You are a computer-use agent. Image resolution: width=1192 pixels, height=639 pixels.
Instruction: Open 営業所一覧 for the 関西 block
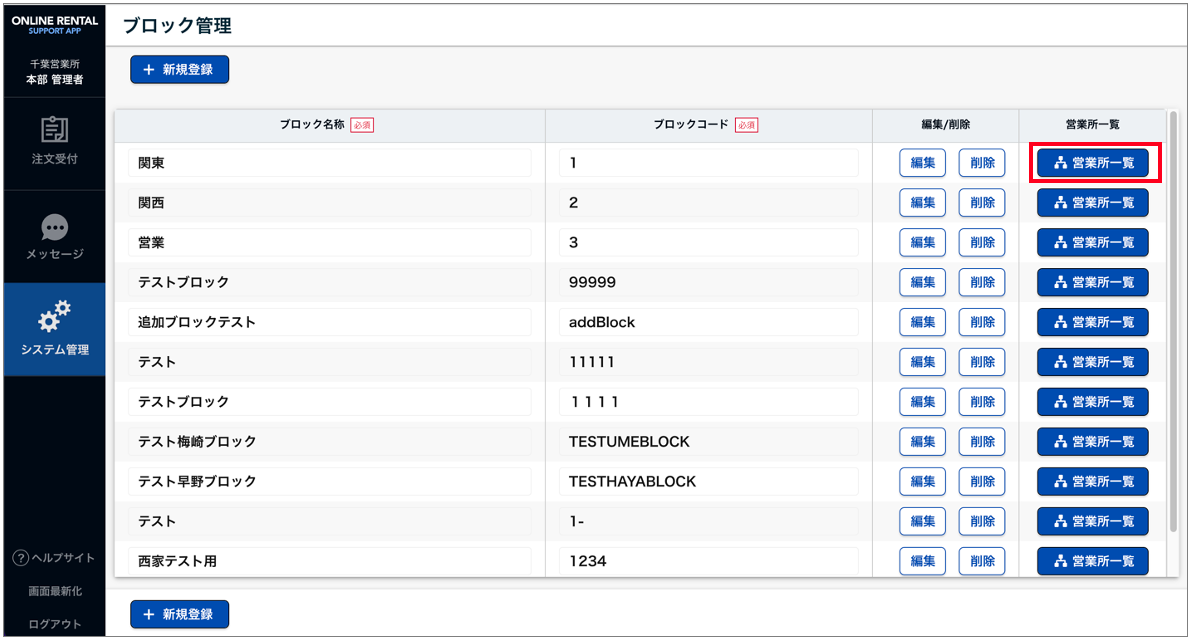1092,203
